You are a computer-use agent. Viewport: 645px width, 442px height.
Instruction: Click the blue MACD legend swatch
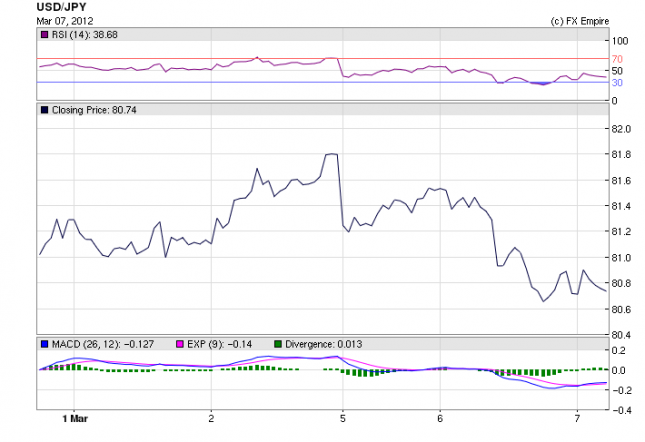[x=44, y=345]
